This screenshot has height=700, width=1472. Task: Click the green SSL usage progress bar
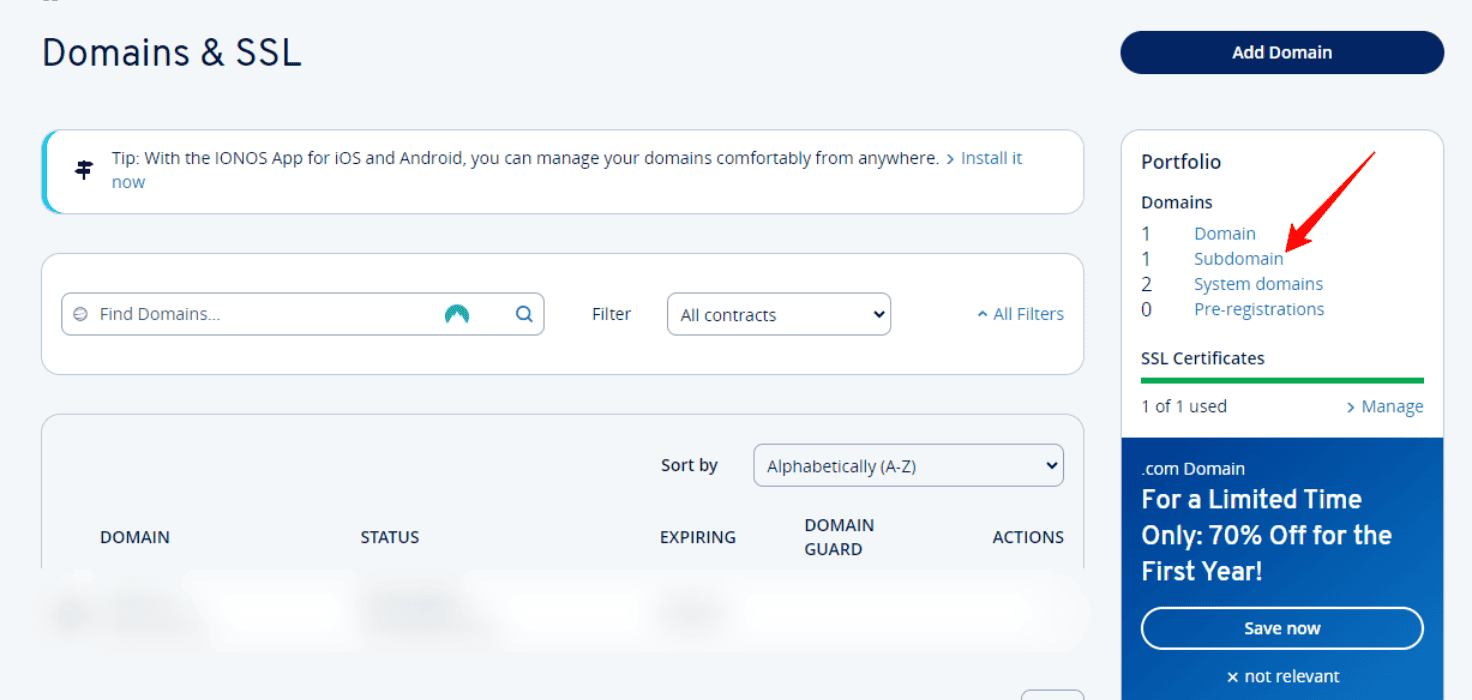pyautogui.click(x=1281, y=380)
